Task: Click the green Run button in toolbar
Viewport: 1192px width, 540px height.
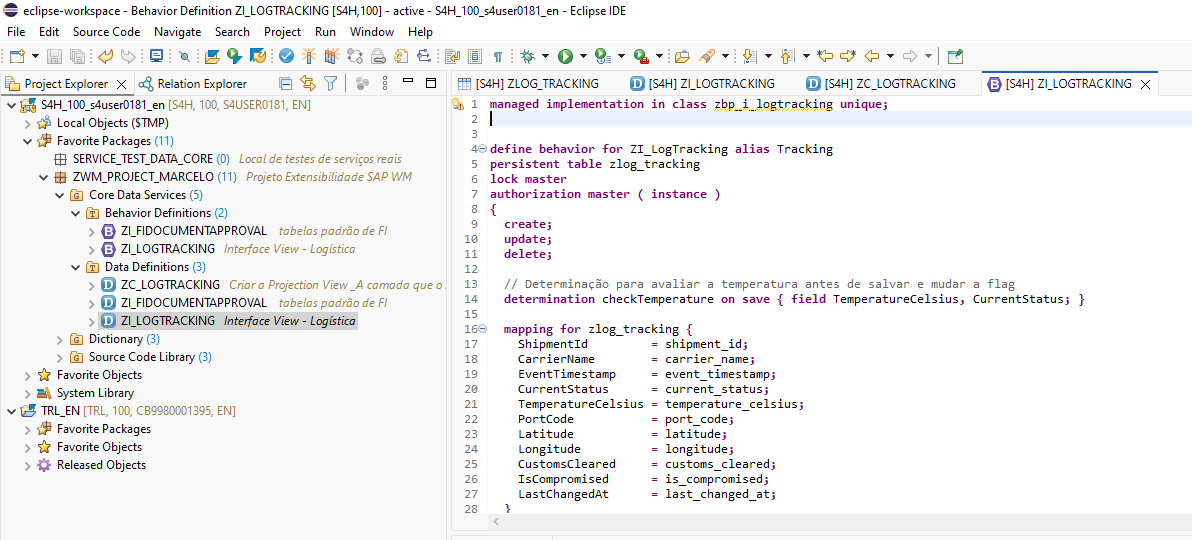Action: 565,57
